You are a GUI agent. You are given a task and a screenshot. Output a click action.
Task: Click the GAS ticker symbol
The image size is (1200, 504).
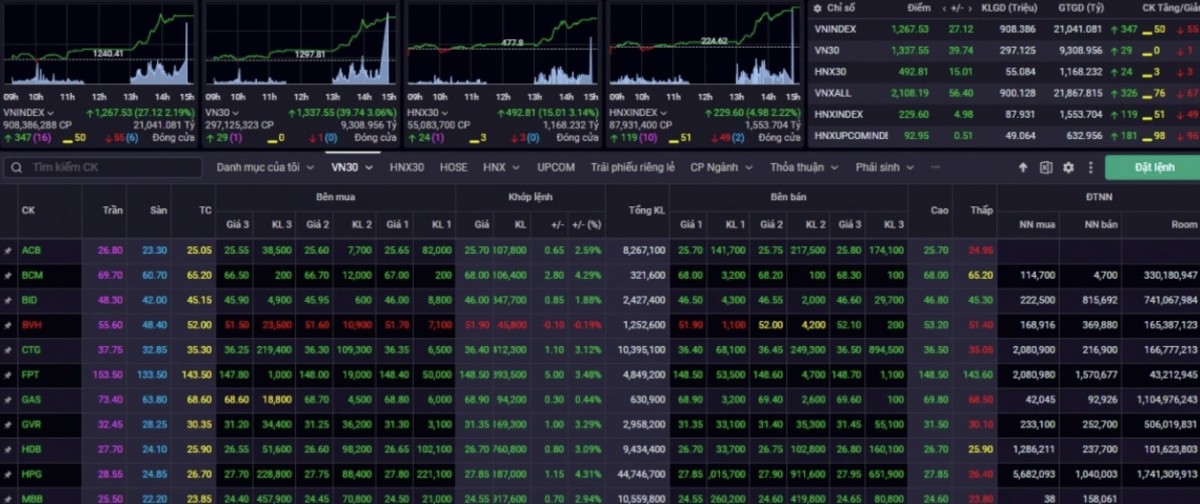31,399
